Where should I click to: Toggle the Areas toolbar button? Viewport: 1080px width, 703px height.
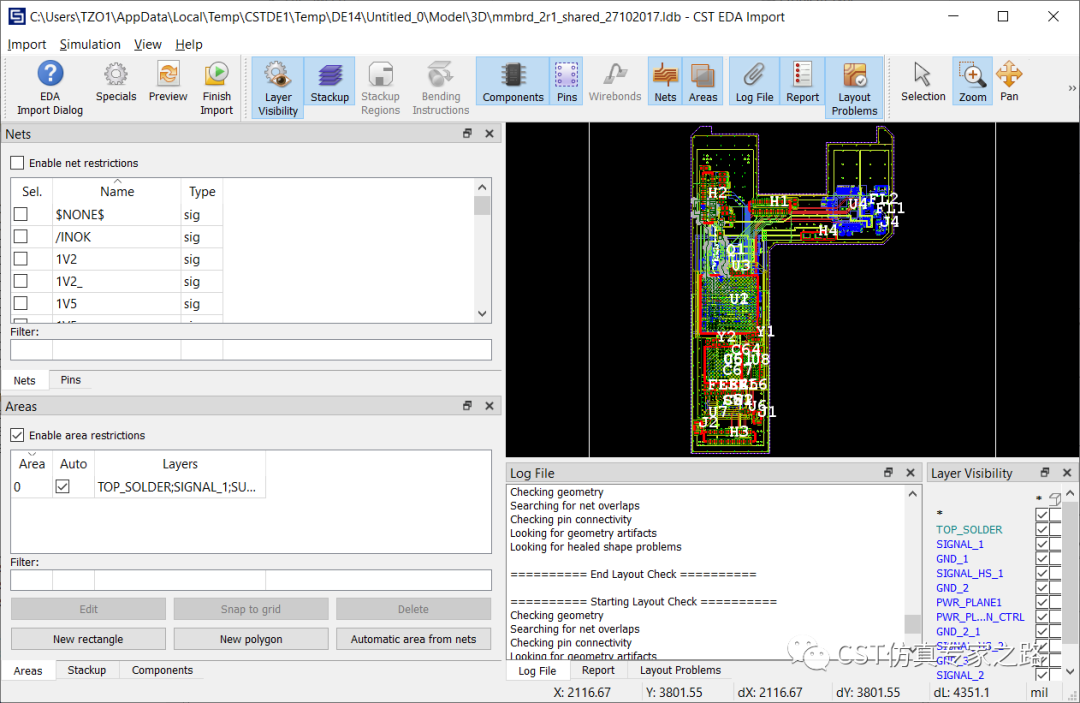tap(703, 83)
